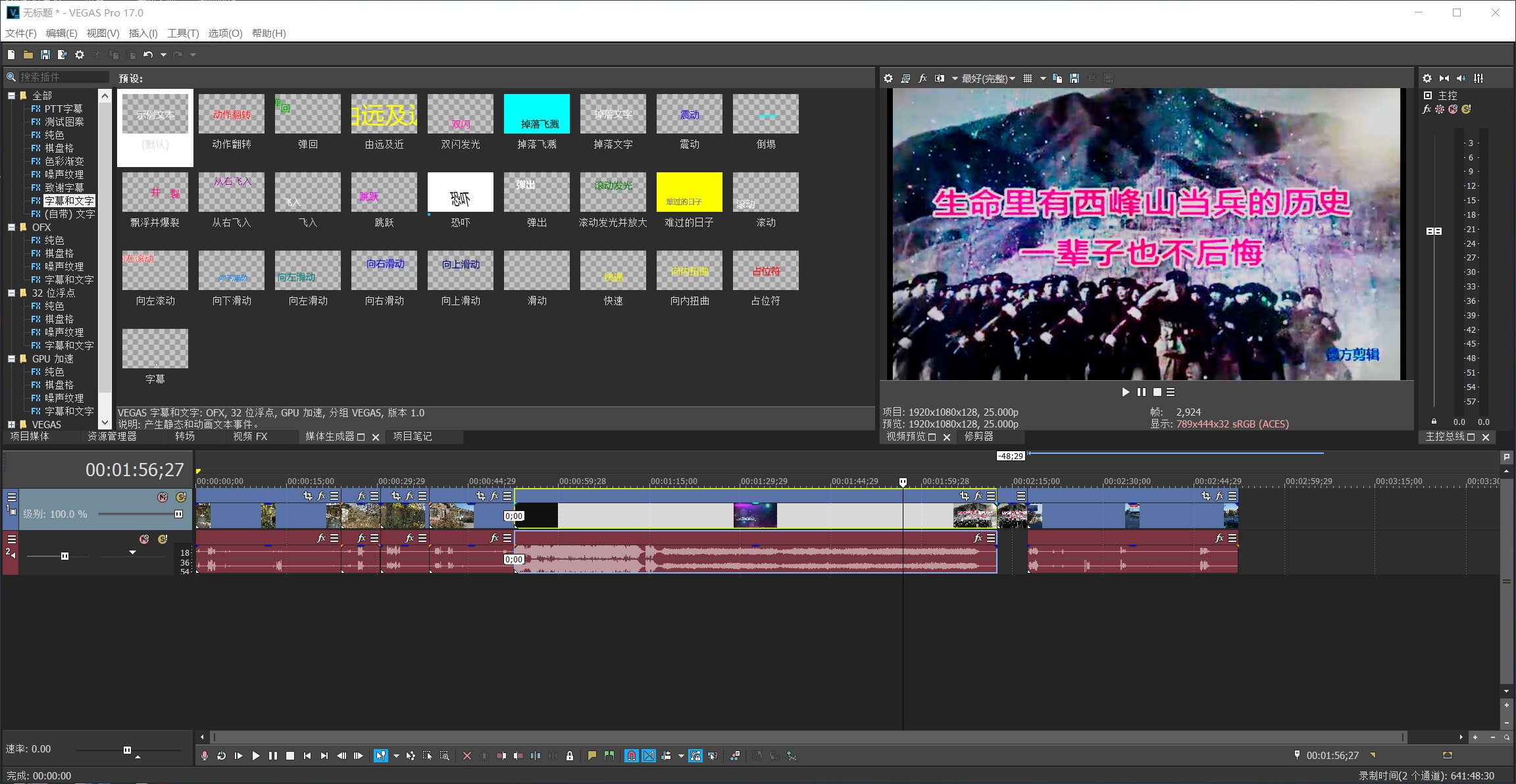Open the 文件(F) menu
Screen dimensions: 1516x784
[x=21, y=34]
